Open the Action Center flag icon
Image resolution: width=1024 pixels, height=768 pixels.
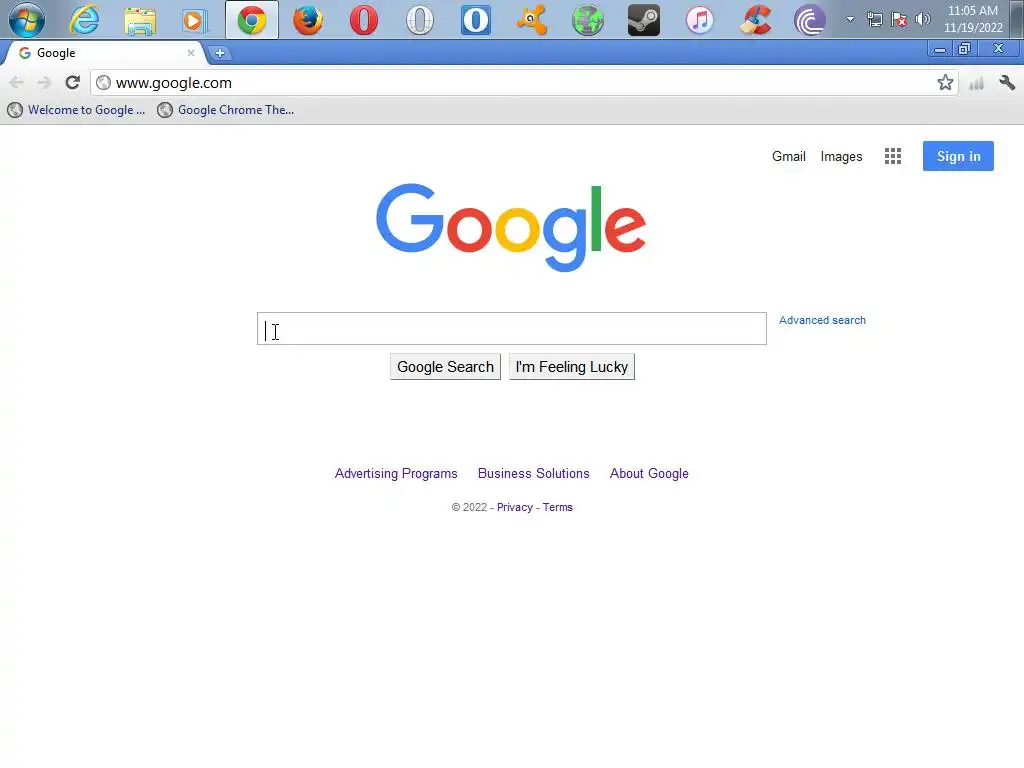[899, 19]
